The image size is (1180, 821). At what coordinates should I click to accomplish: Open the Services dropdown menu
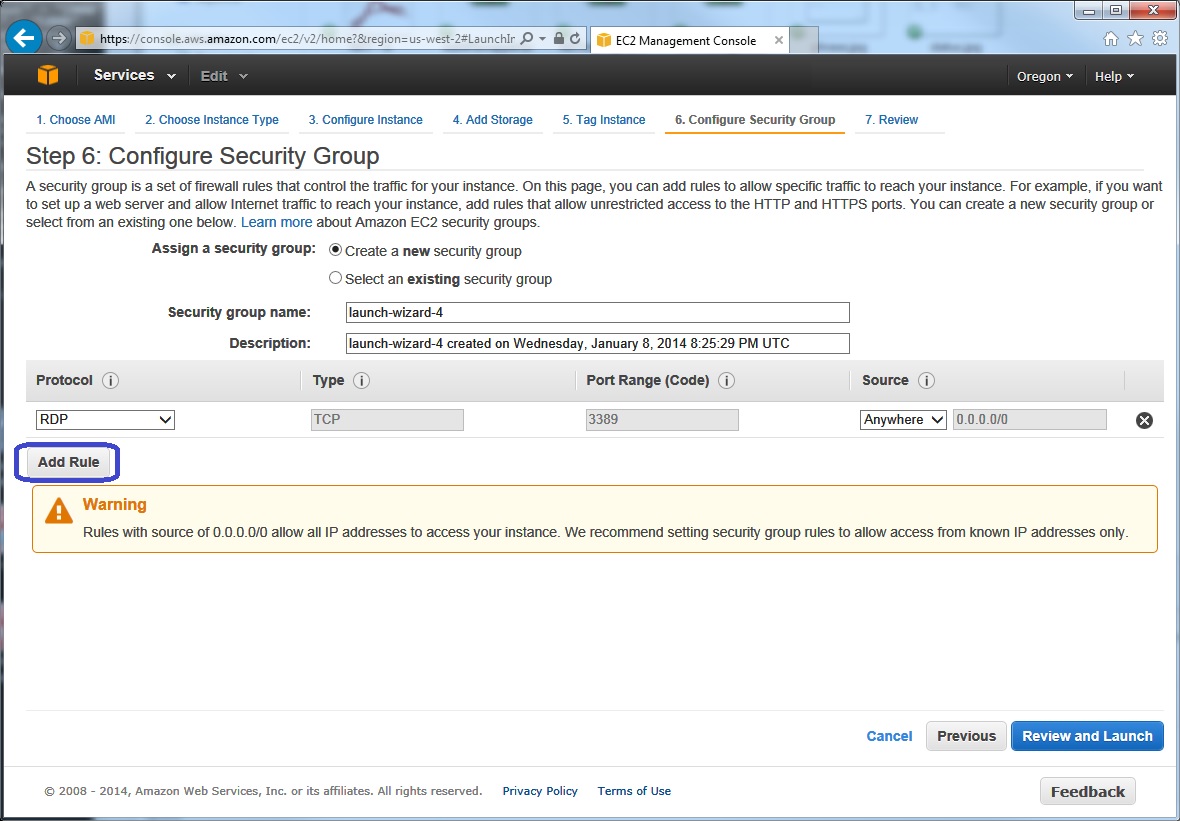pyautogui.click(x=135, y=75)
